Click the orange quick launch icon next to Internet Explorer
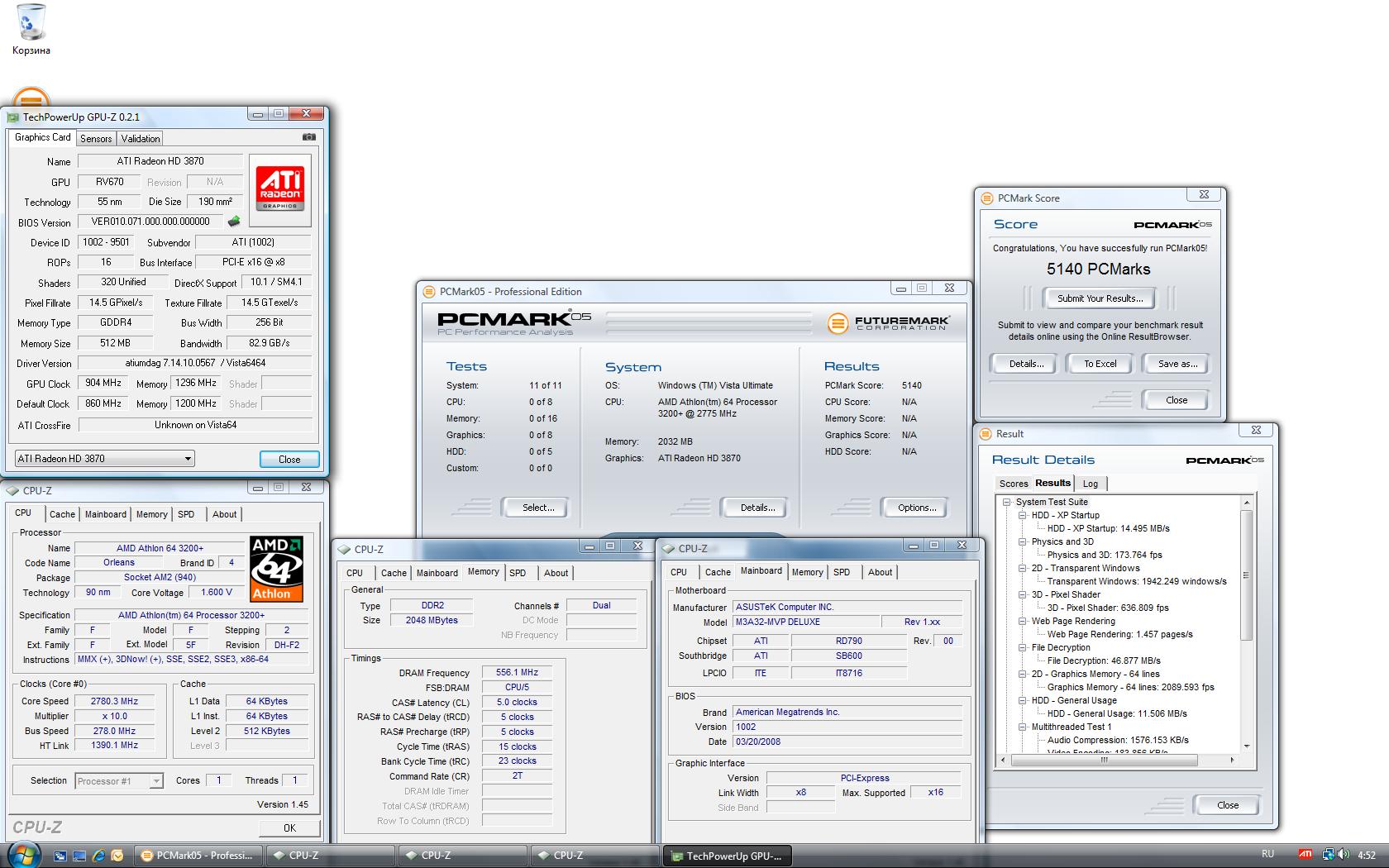The image size is (1389, 868). click(117, 856)
